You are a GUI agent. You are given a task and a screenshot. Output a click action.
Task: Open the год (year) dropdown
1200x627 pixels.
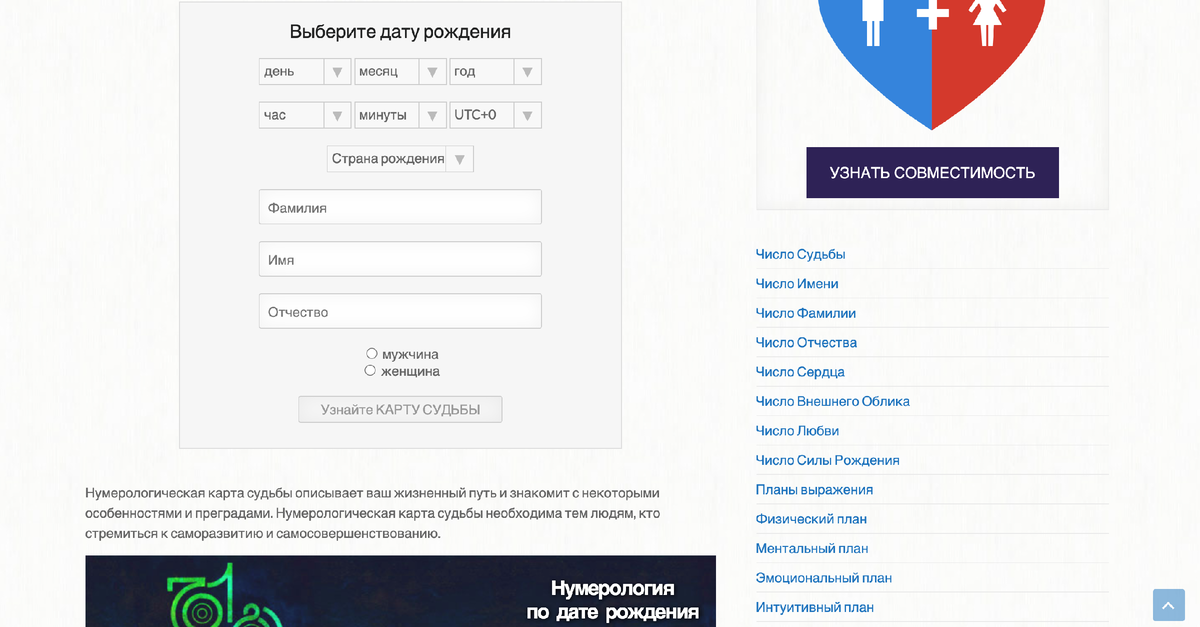(x=496, y=72)
